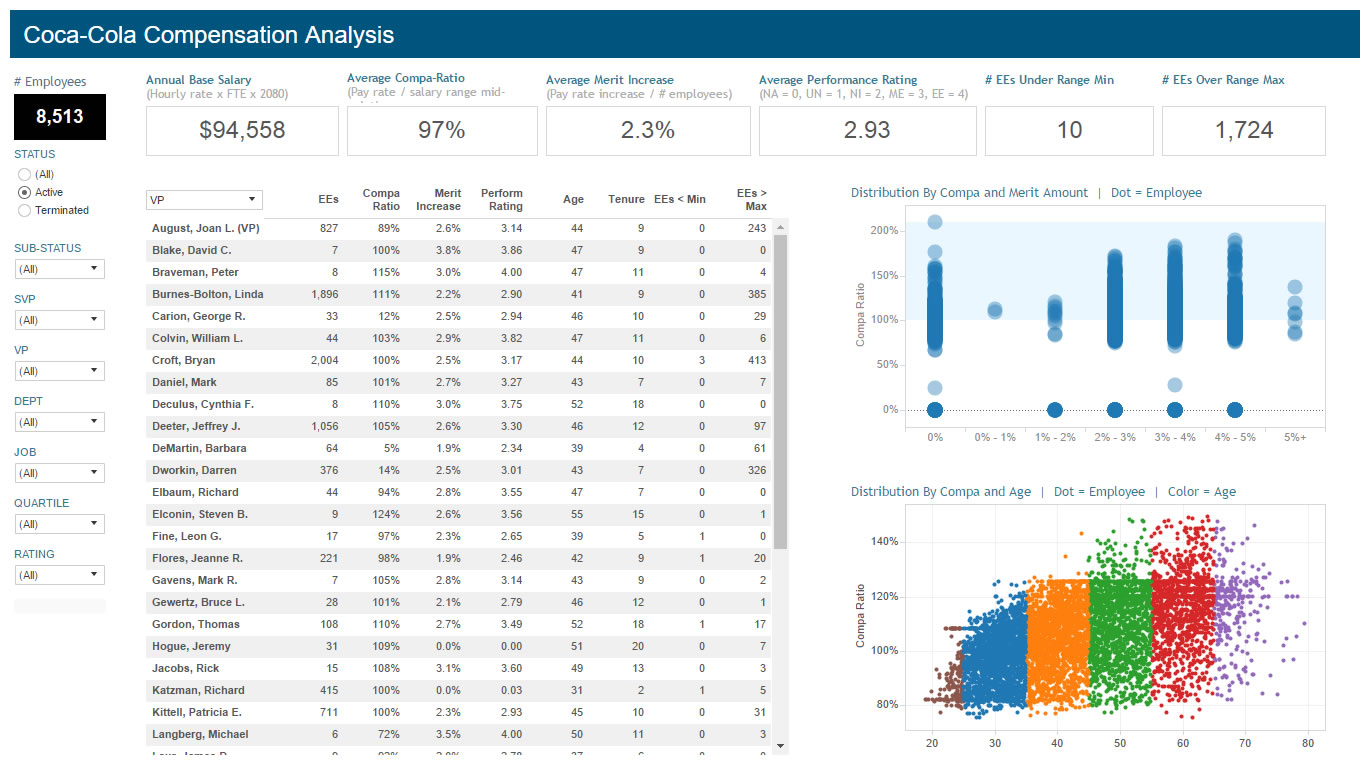
Task: Click the EEs column header
Action: tap(328, 200)
